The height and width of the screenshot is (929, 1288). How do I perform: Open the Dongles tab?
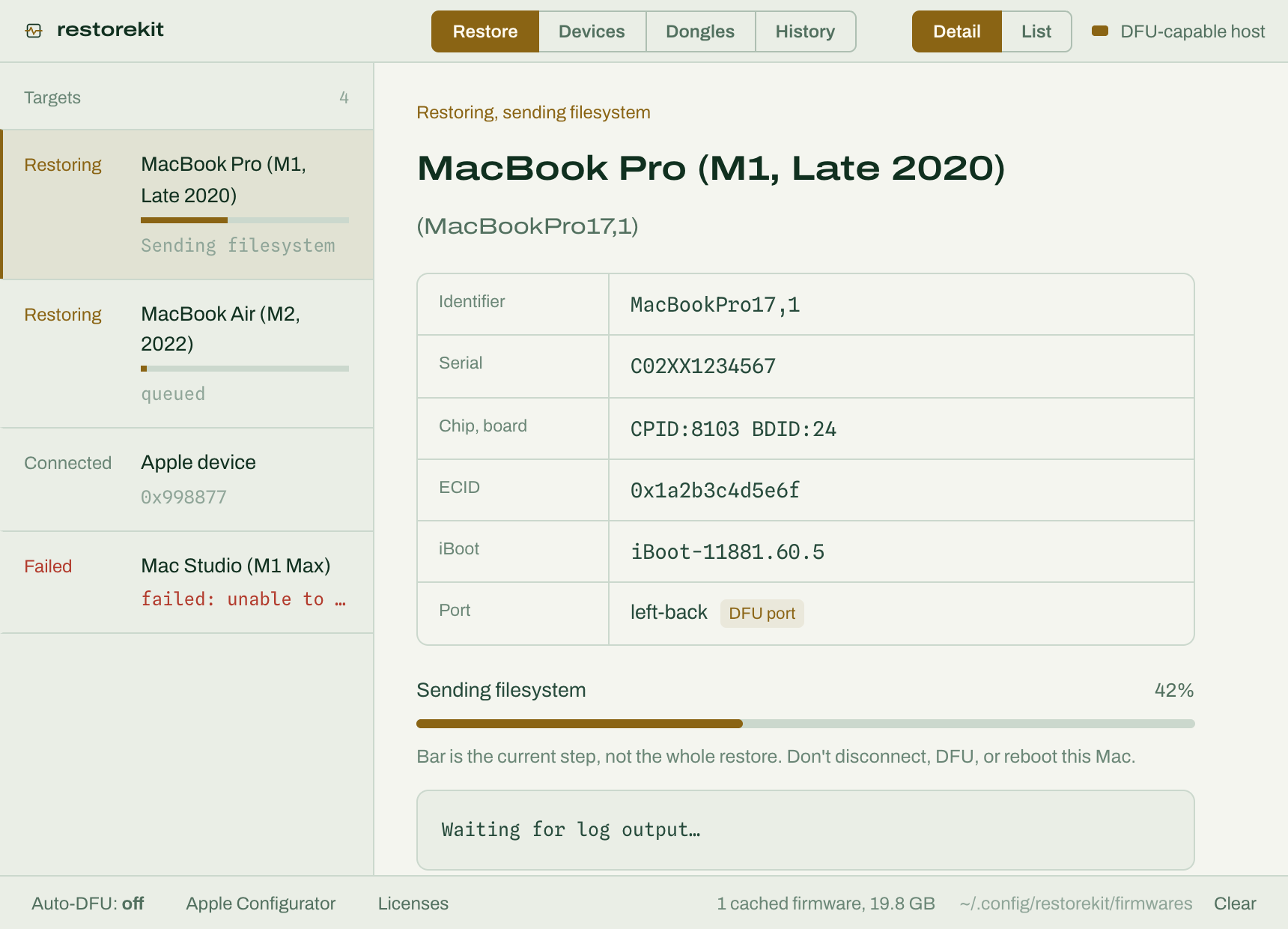[x=700, y=31]
